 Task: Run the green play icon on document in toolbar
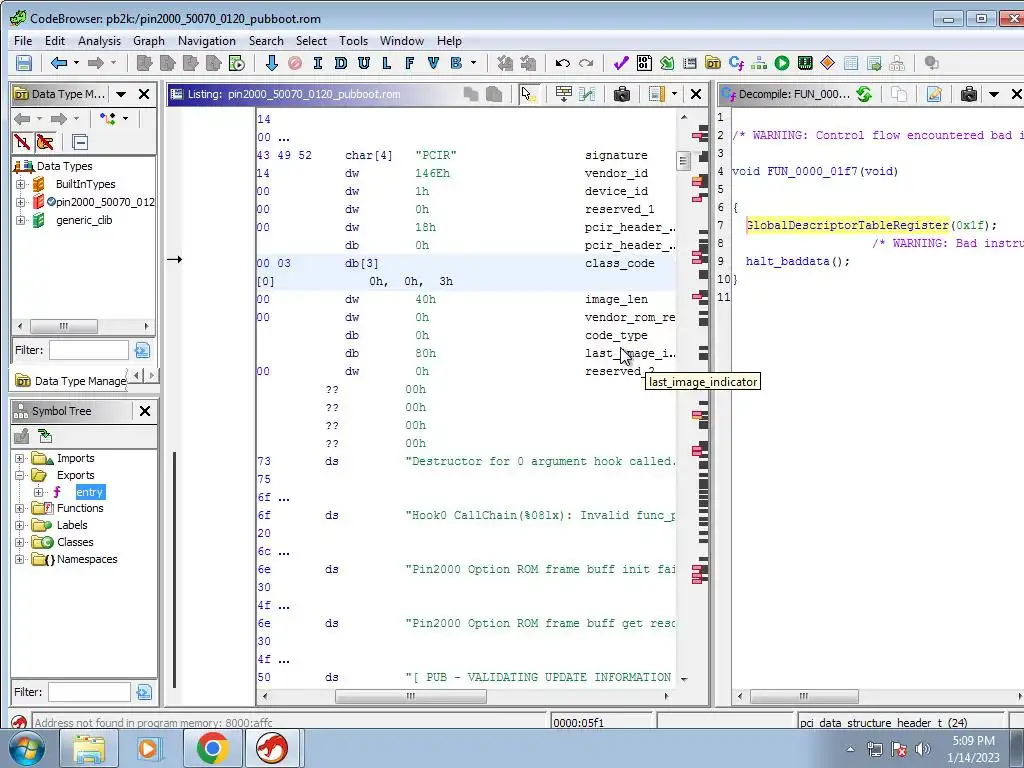[x=236, y=63]
